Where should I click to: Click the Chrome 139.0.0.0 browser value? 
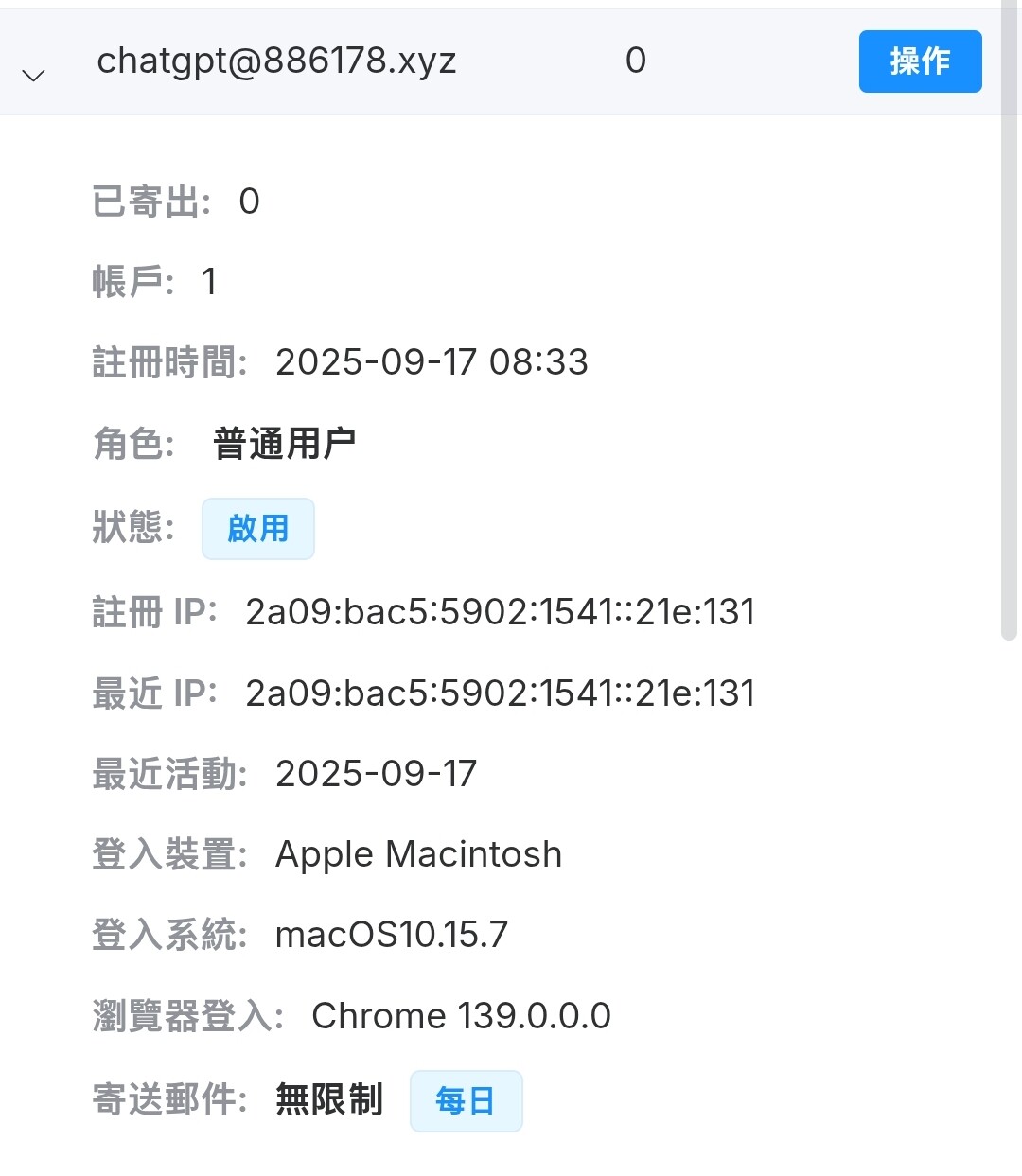pyautogui.click(x=461, y=1016)
